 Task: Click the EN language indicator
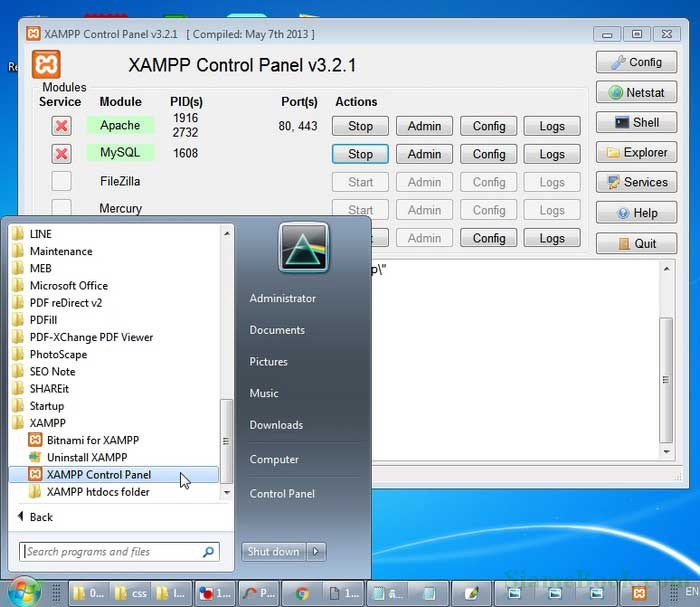click(692, 592)
